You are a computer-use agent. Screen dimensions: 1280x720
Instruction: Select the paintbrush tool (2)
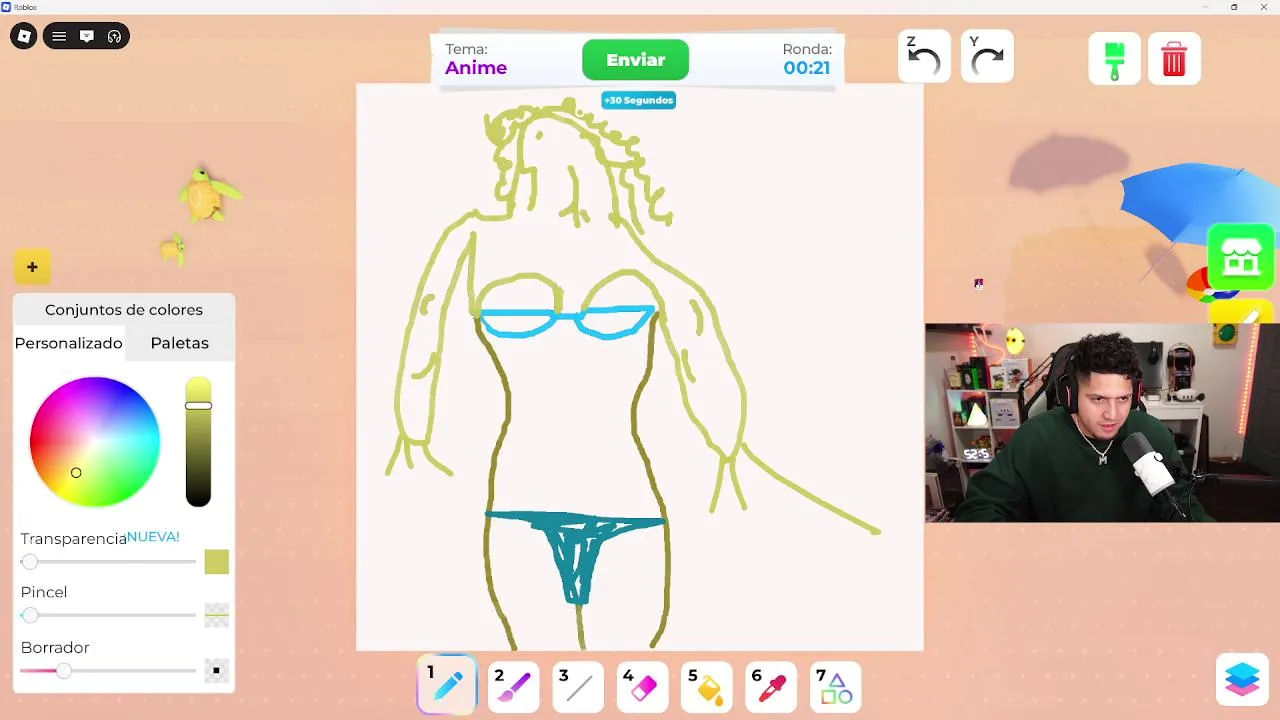pyautogui.click(x=513, y=687)
